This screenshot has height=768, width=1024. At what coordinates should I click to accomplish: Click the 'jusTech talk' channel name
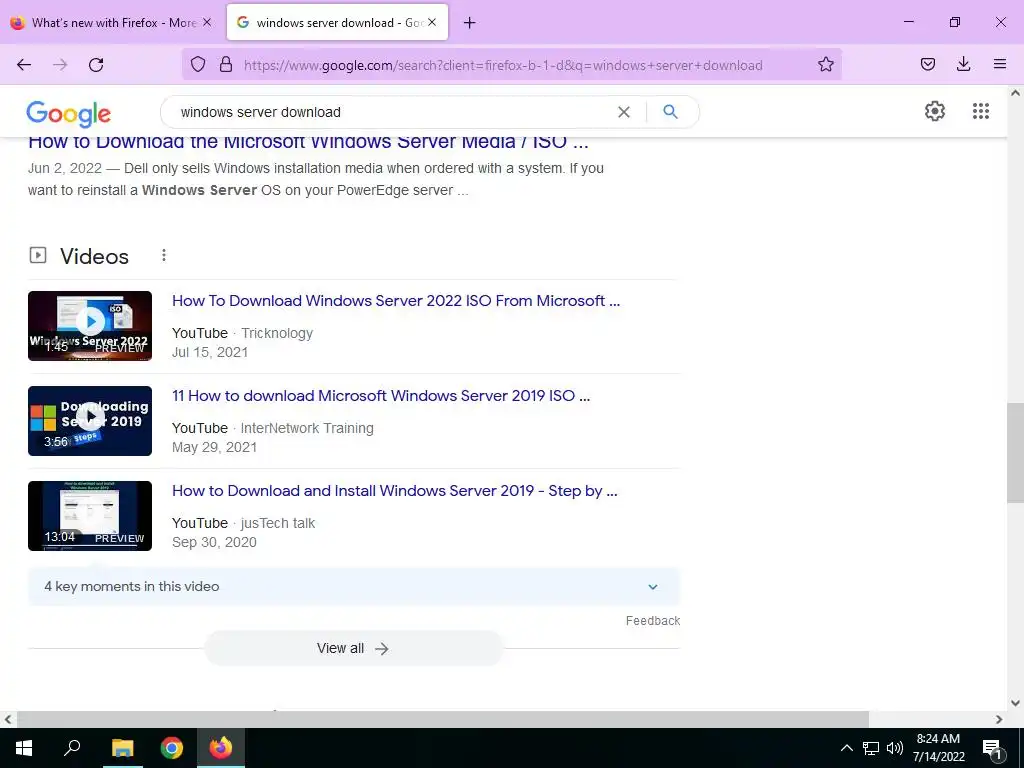(x=278, y=523)
